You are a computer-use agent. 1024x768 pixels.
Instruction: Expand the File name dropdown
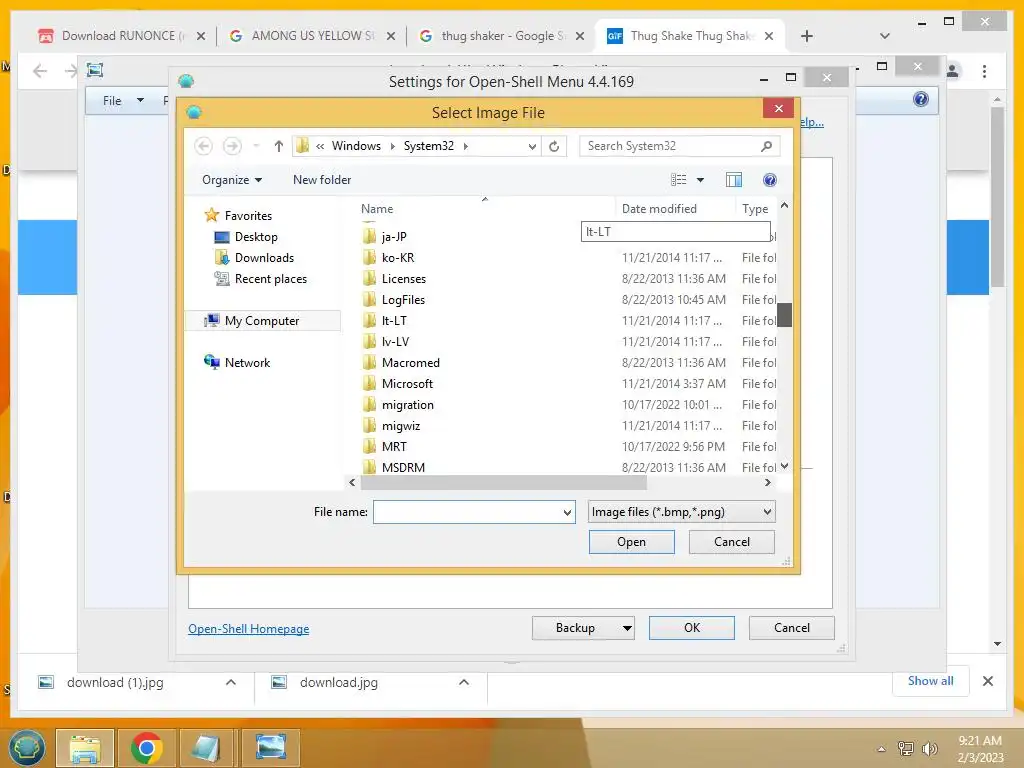567,513
